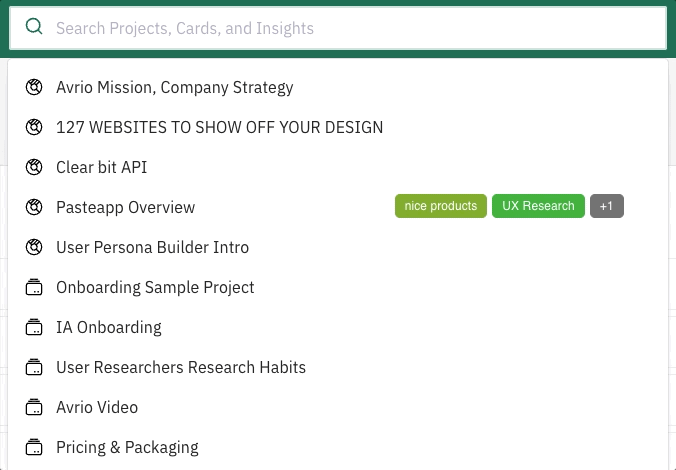The height and width of the screenshot is (470, 676).
Task: Open Avrio Mission, Company Strategy result
Action: click(x=338, y=87)
